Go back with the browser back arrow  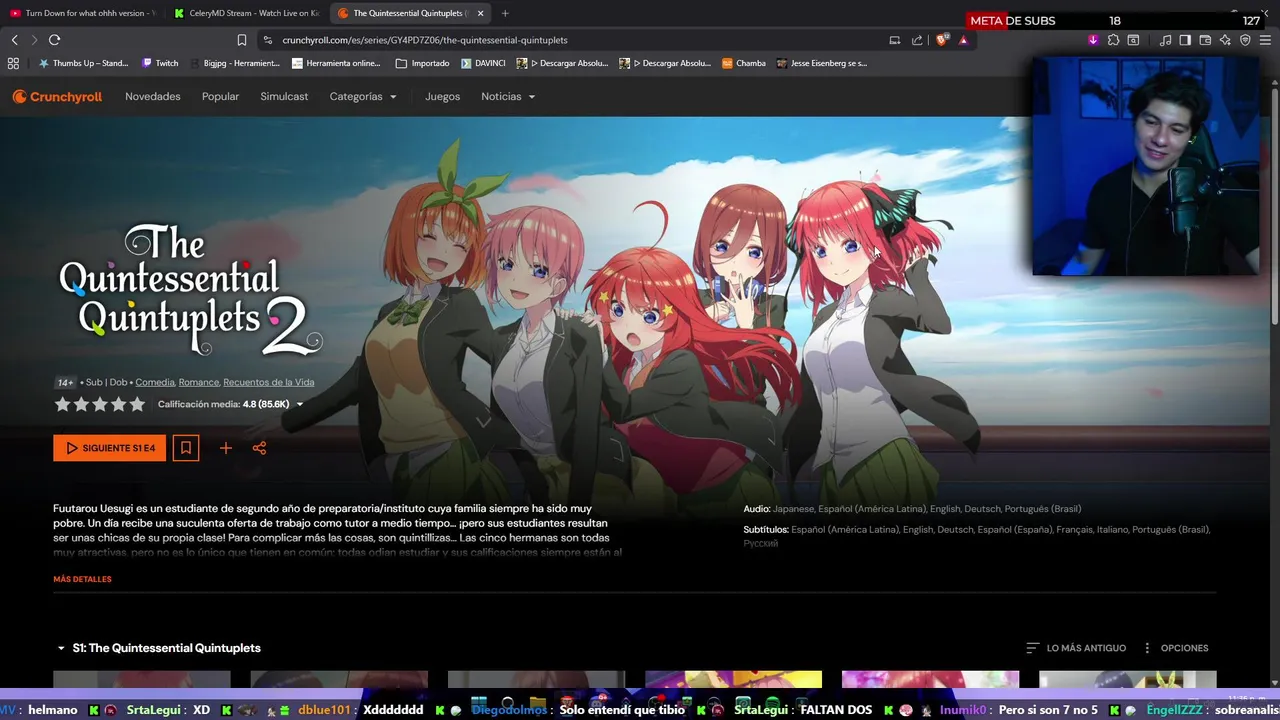point(14,40)
